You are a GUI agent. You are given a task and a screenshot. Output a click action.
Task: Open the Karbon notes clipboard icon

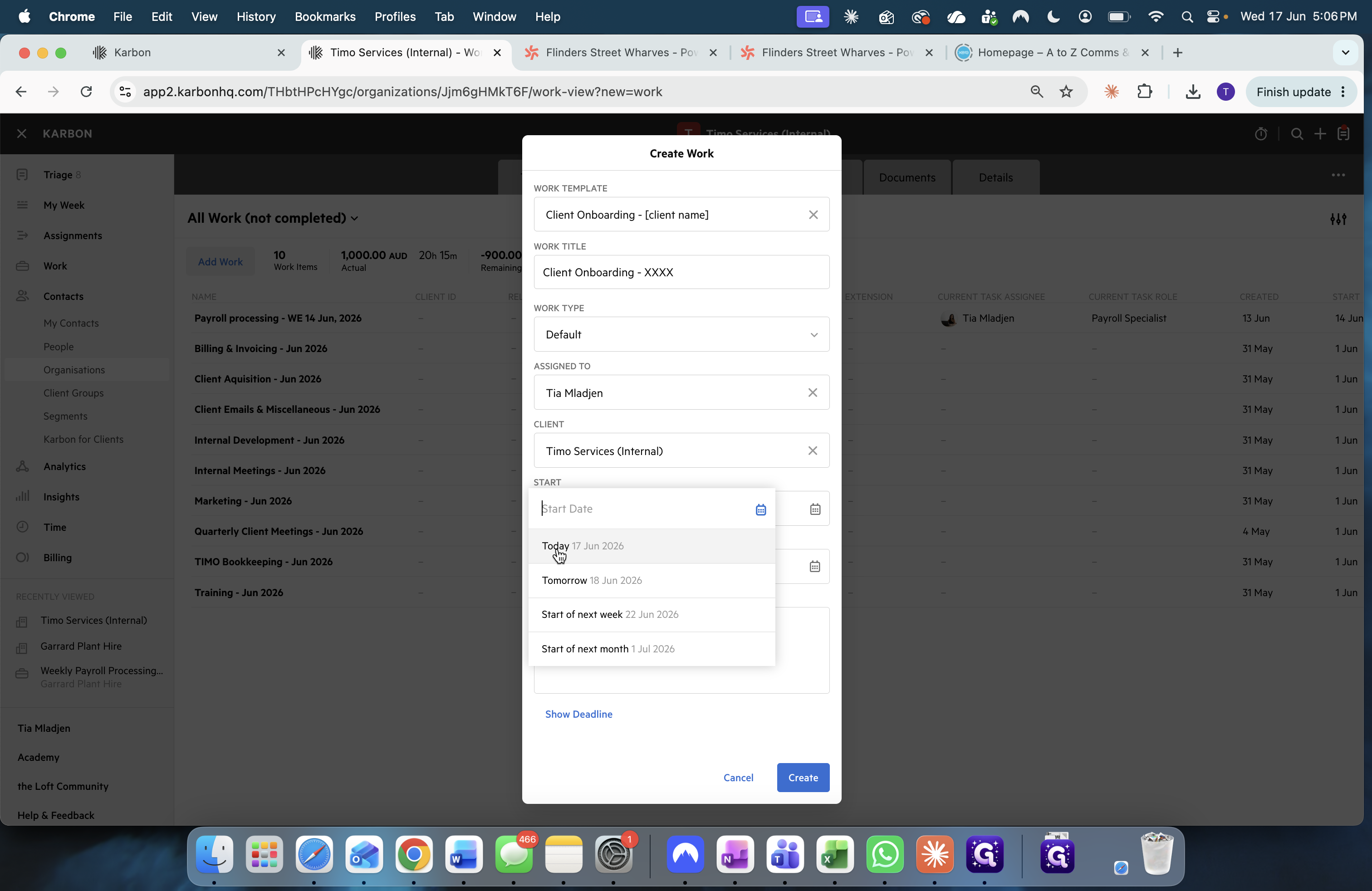[1344, 134]
